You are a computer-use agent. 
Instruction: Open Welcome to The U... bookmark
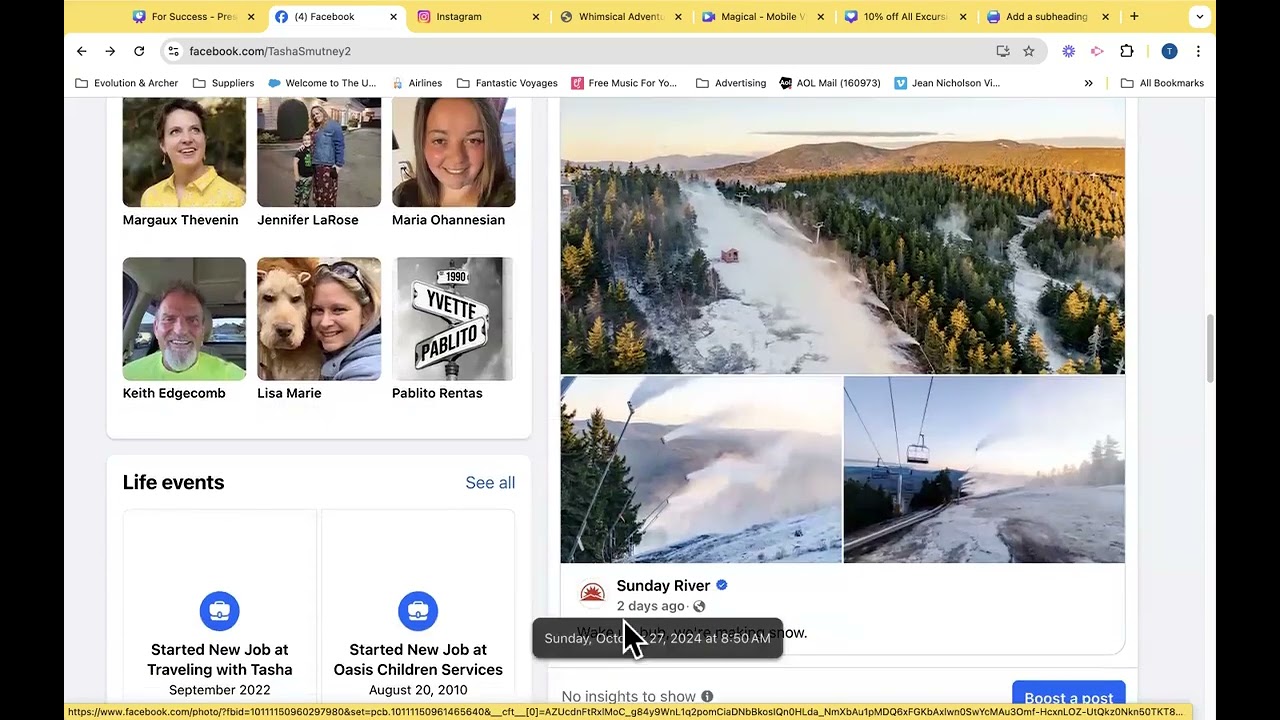point(322,83)
